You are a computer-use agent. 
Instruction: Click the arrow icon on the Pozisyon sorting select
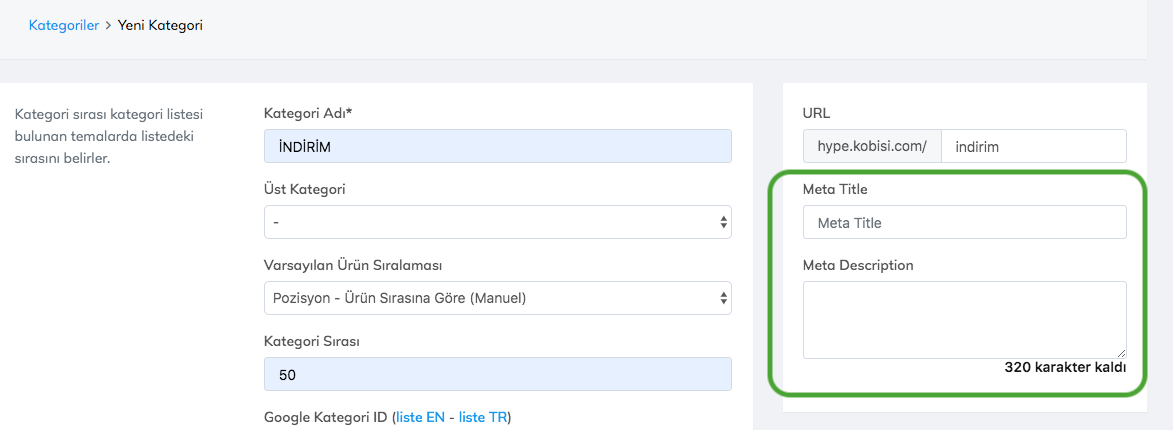(x=723, y=298)
